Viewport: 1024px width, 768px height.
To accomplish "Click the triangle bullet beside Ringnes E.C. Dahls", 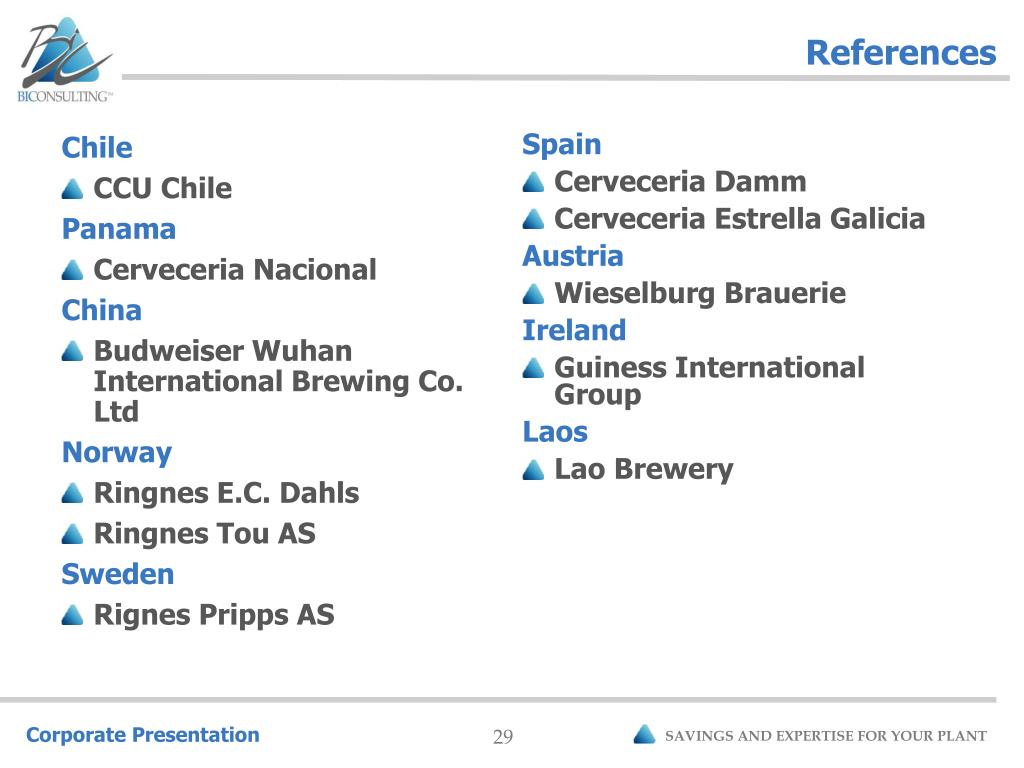I will click(72, 494).
